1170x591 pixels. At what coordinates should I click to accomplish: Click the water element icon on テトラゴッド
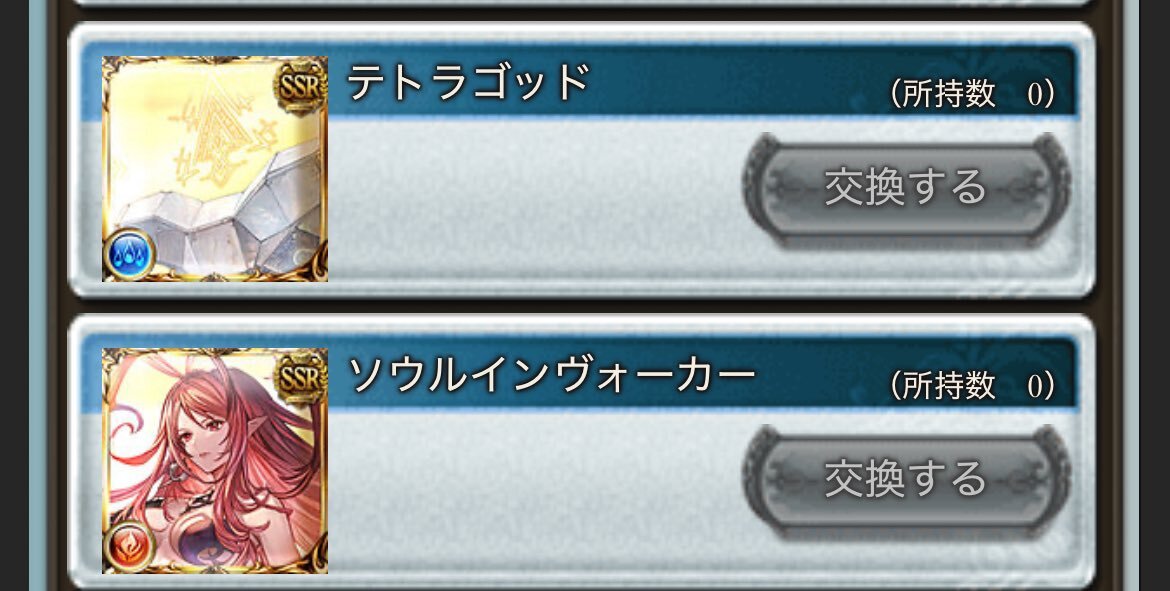pos(129,254)
